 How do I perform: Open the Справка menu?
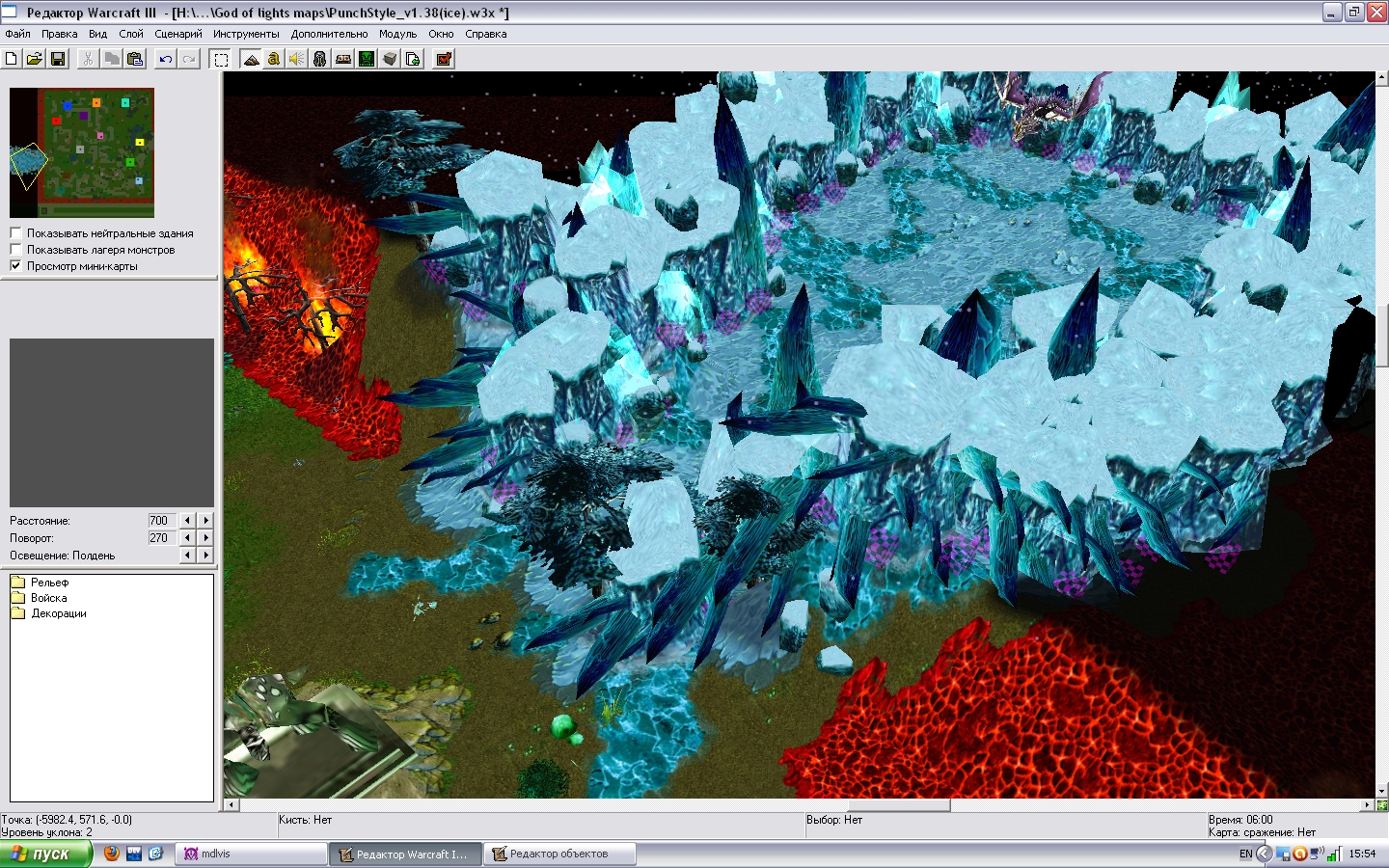(486, 34)
